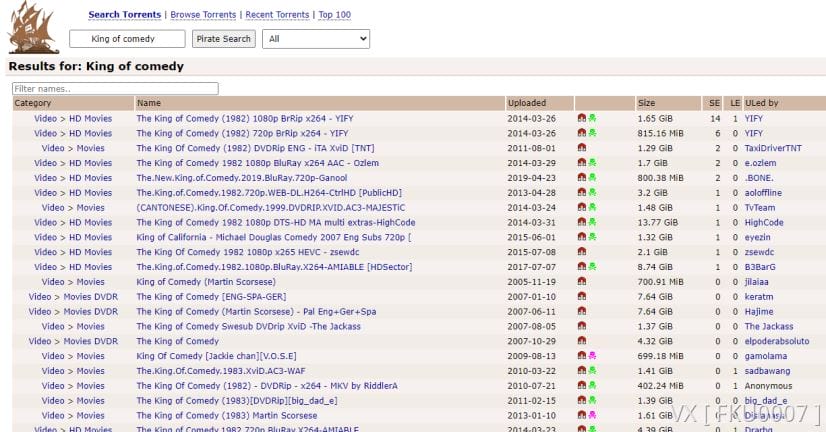Click green skull icon on HighCode row

(592, 222)
